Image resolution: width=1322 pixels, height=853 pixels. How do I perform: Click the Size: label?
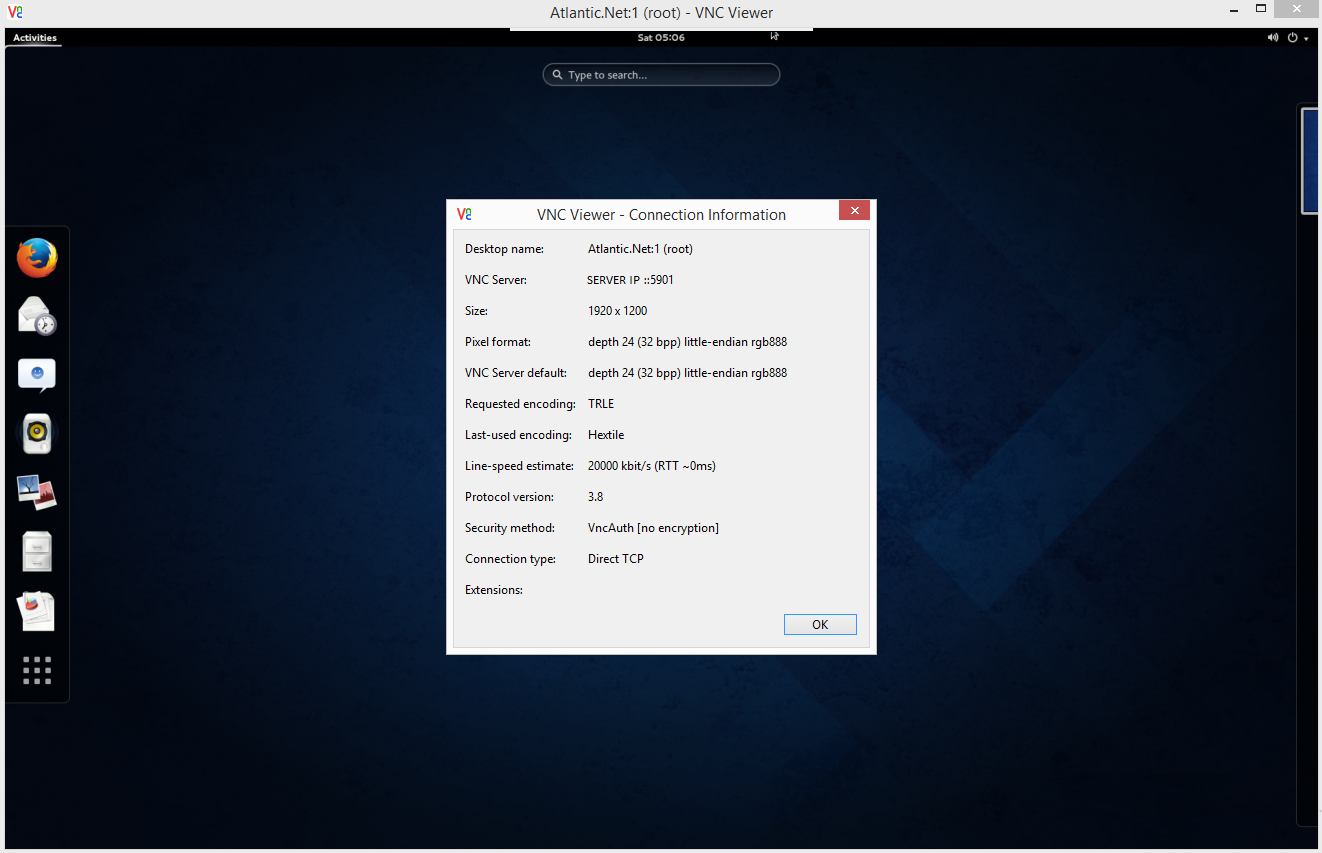[x=477, y=311]
